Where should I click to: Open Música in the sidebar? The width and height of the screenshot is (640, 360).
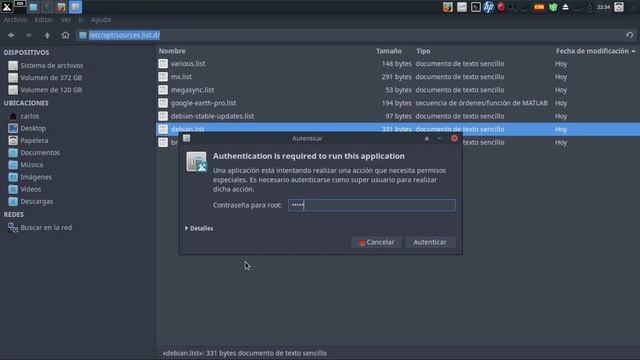tap(31, 165)
